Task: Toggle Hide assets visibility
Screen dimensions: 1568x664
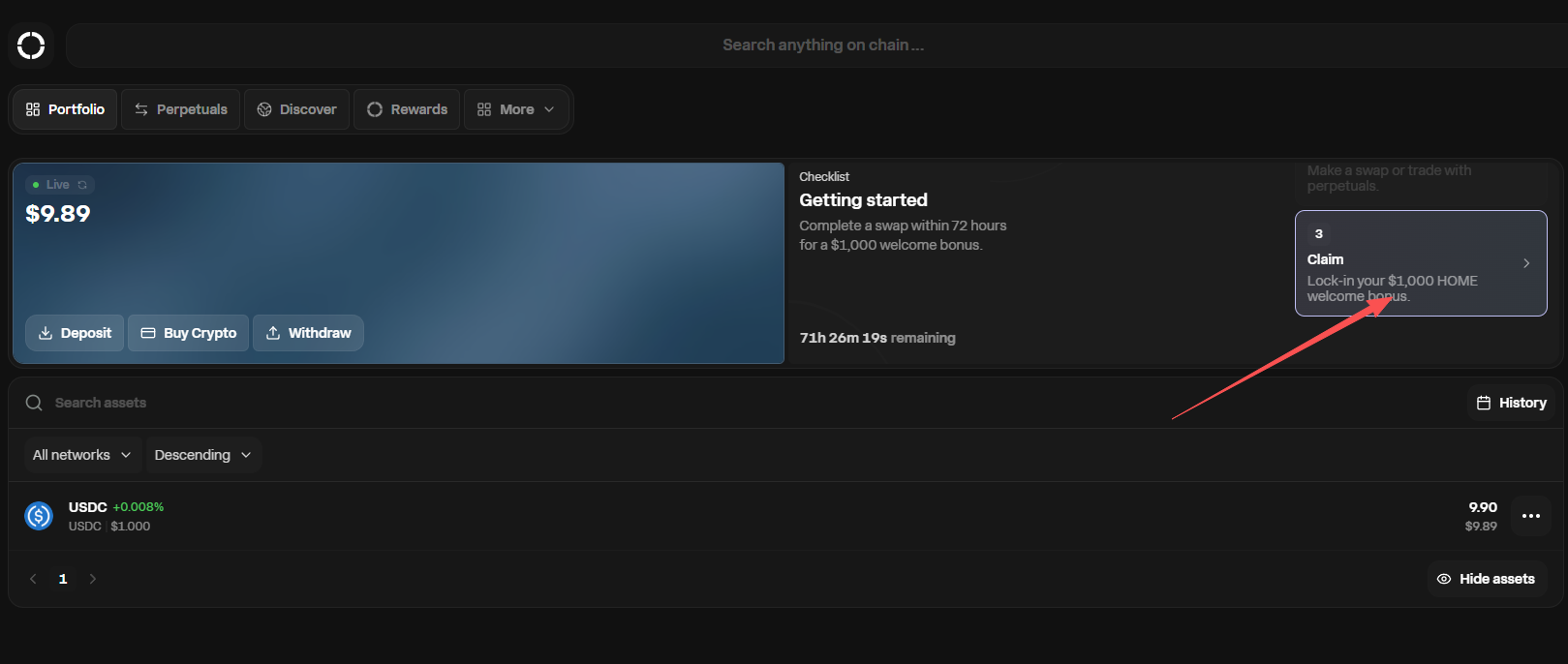Action: click(x=1487, y=579)
